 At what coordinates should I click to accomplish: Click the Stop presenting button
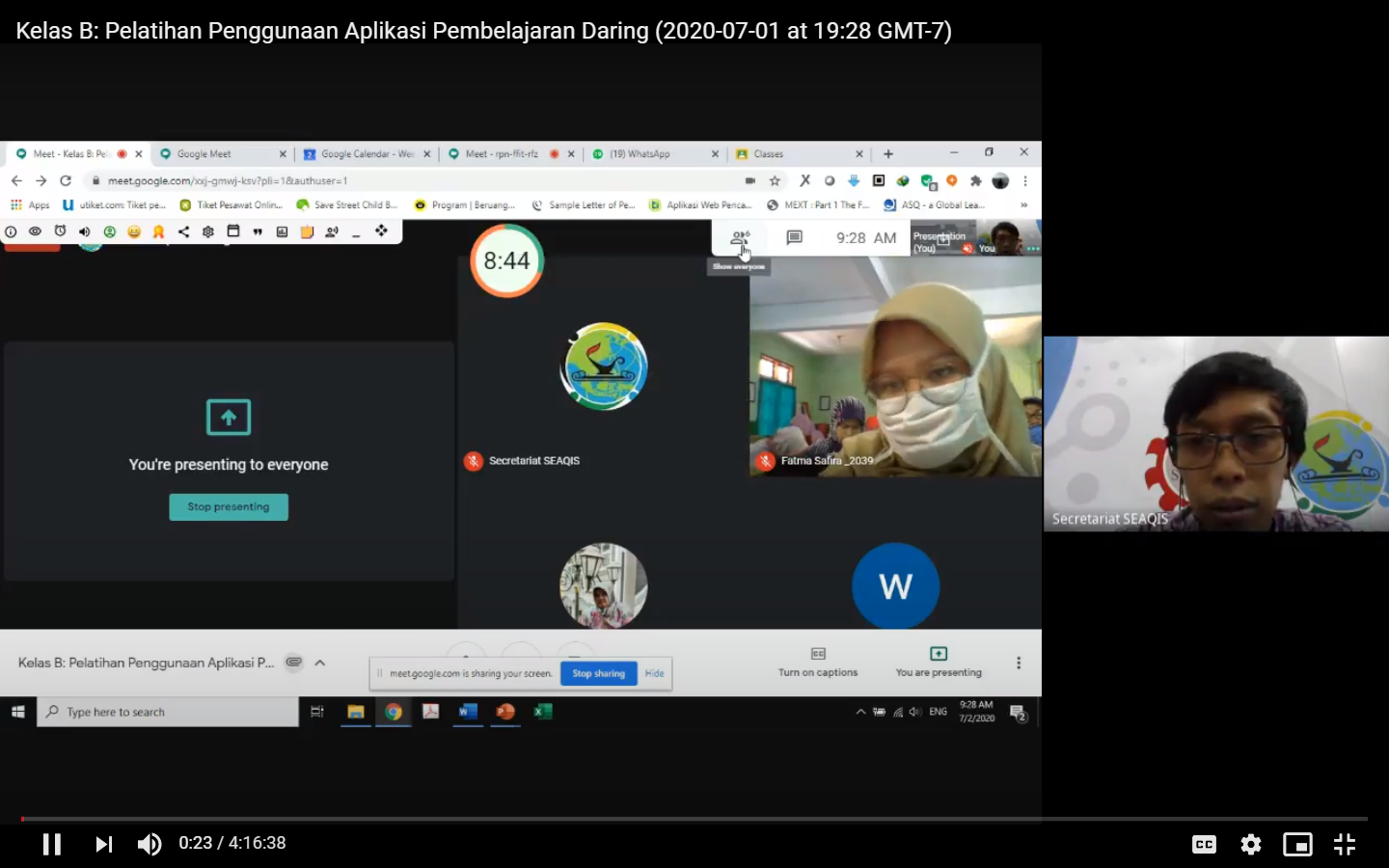coord(229,506)
